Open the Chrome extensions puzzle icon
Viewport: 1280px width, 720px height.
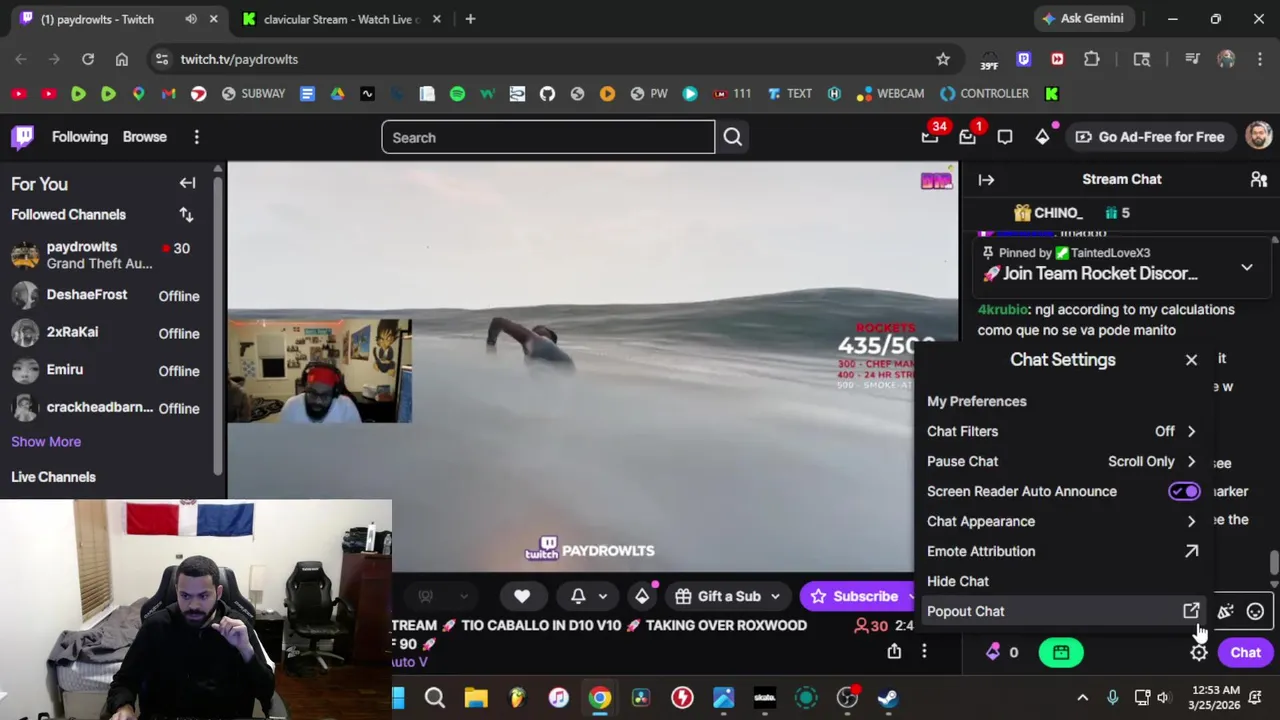[x=1092, y=59]
